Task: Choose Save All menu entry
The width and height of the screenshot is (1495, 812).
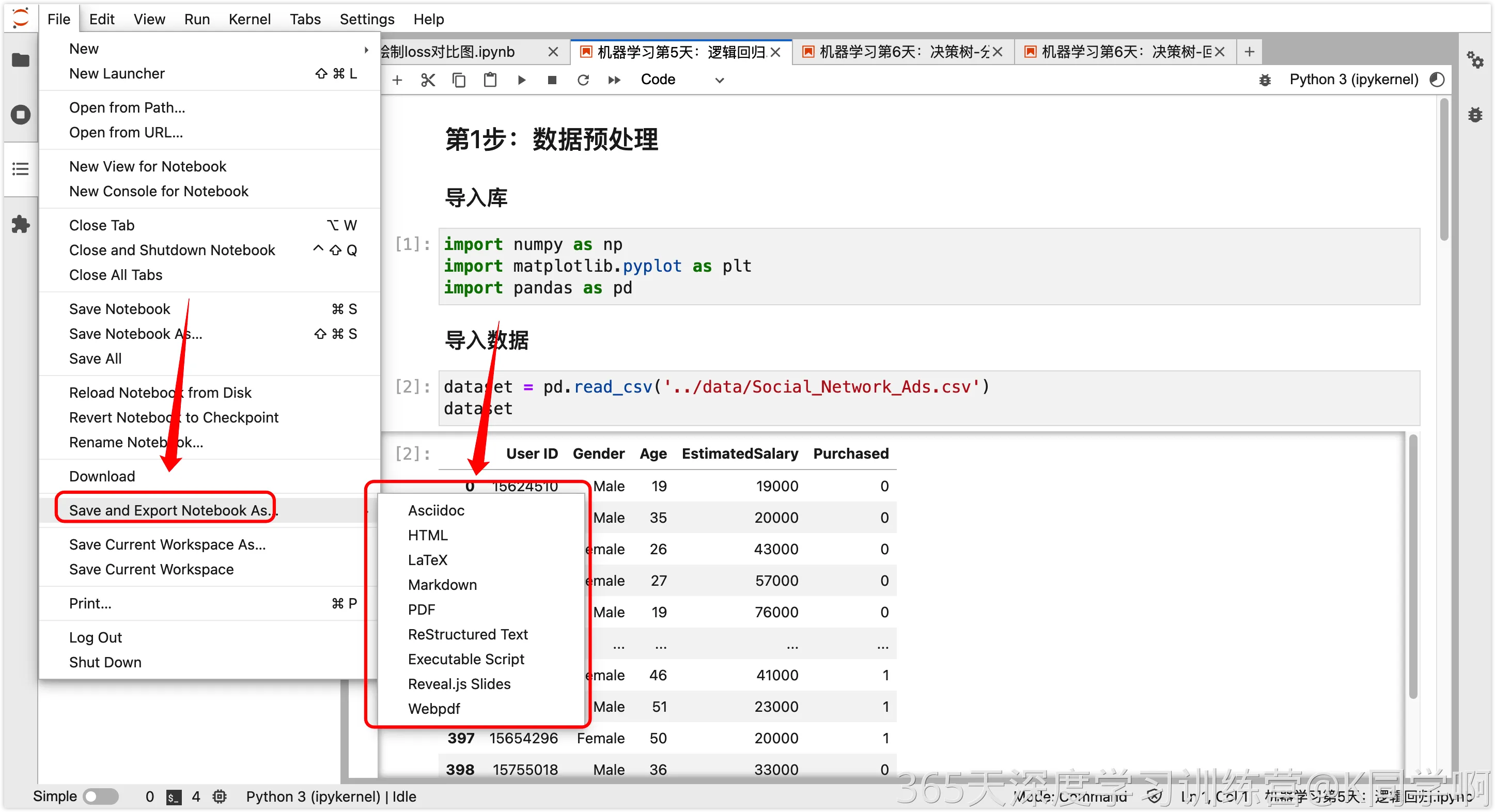Action: pos(210,358)
